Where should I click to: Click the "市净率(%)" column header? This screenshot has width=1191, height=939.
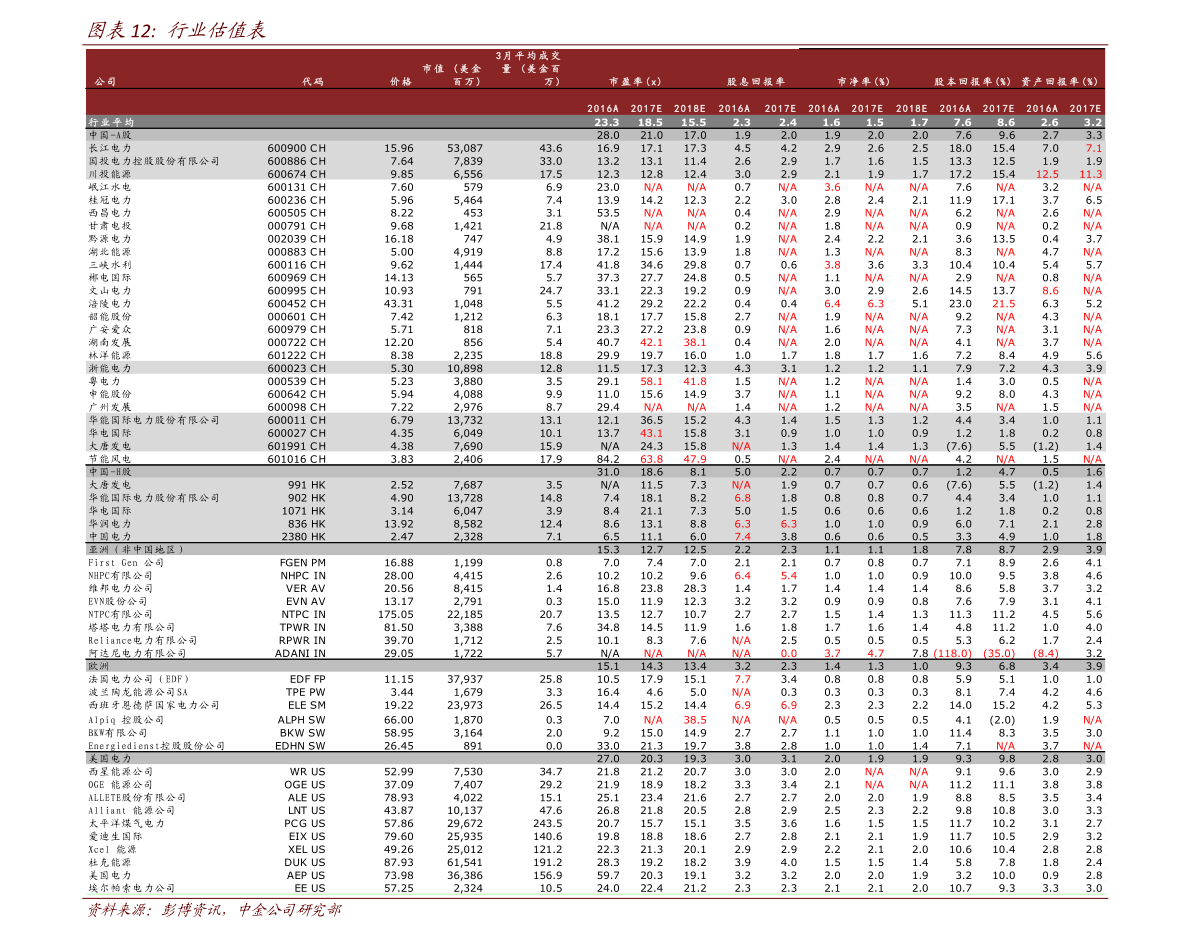click(864, 81)
